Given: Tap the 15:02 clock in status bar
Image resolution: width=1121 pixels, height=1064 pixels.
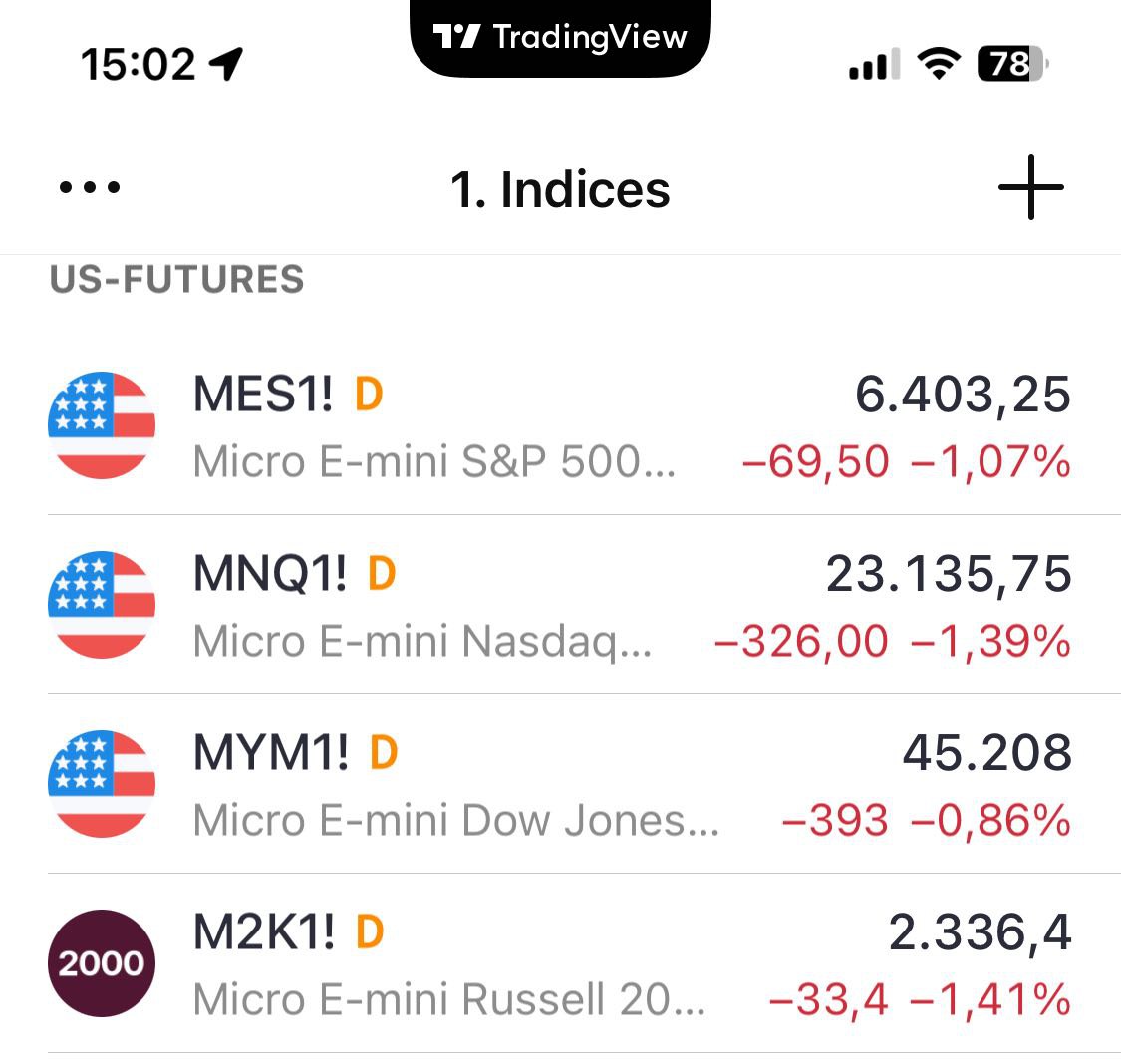Looking at the screenshot, I should (138, 65).
